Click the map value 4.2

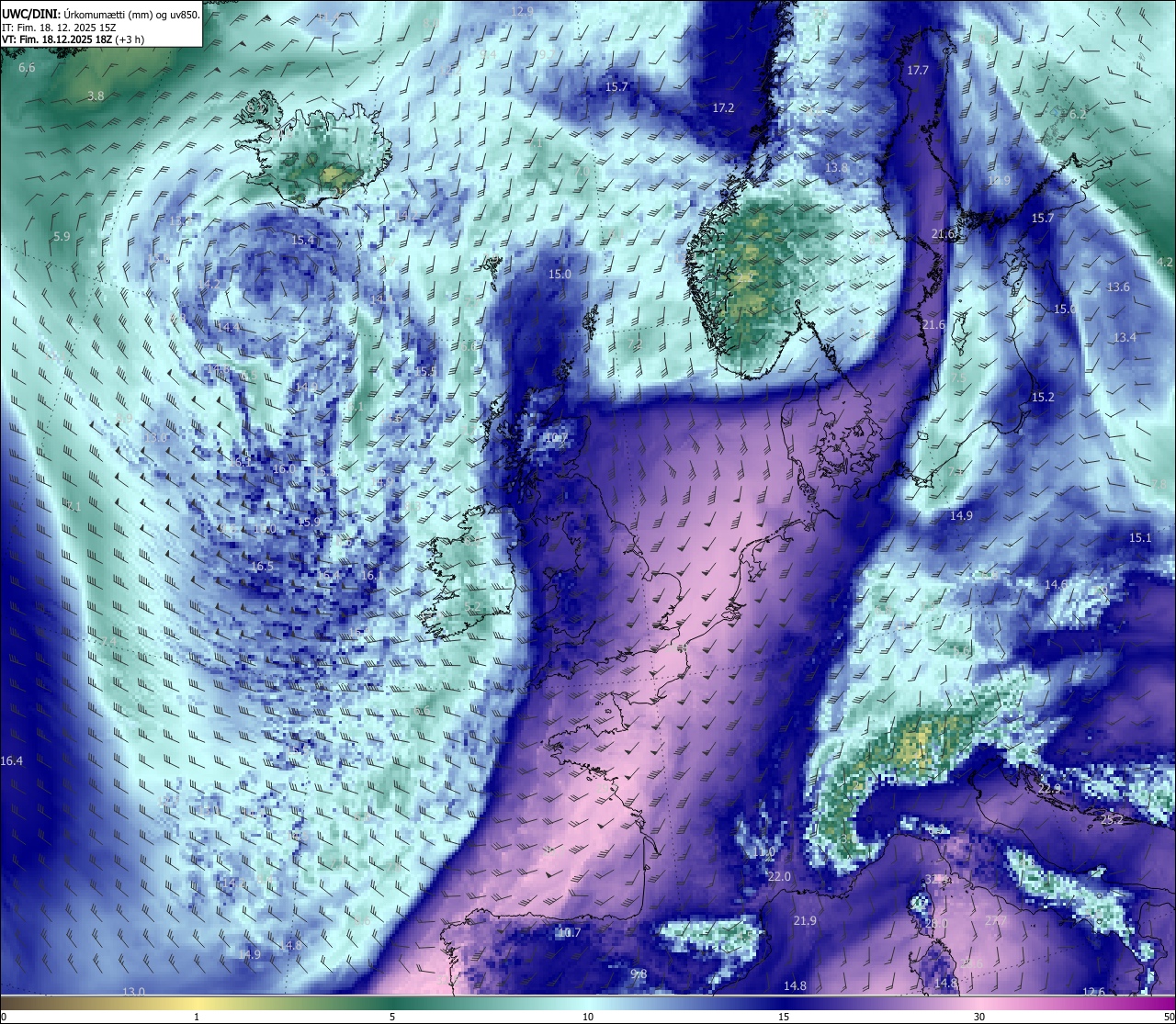click(1165, 262)
